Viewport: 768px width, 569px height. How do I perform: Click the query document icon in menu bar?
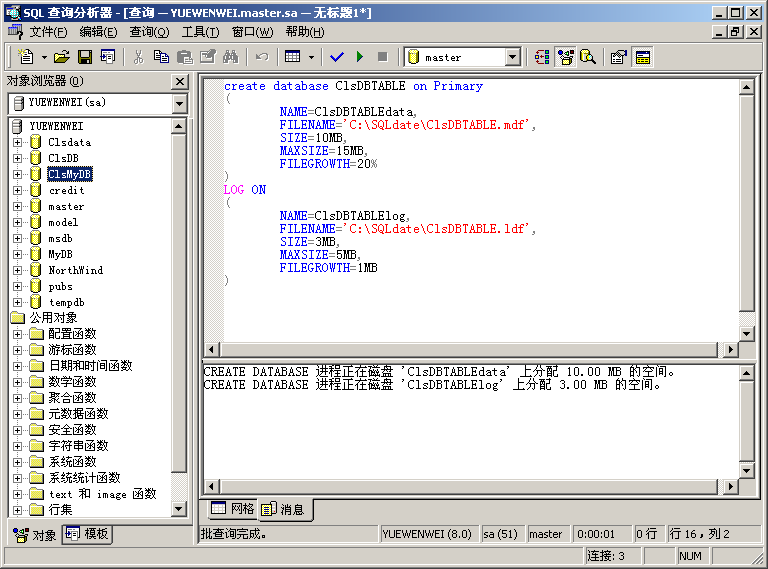[15, 32]
